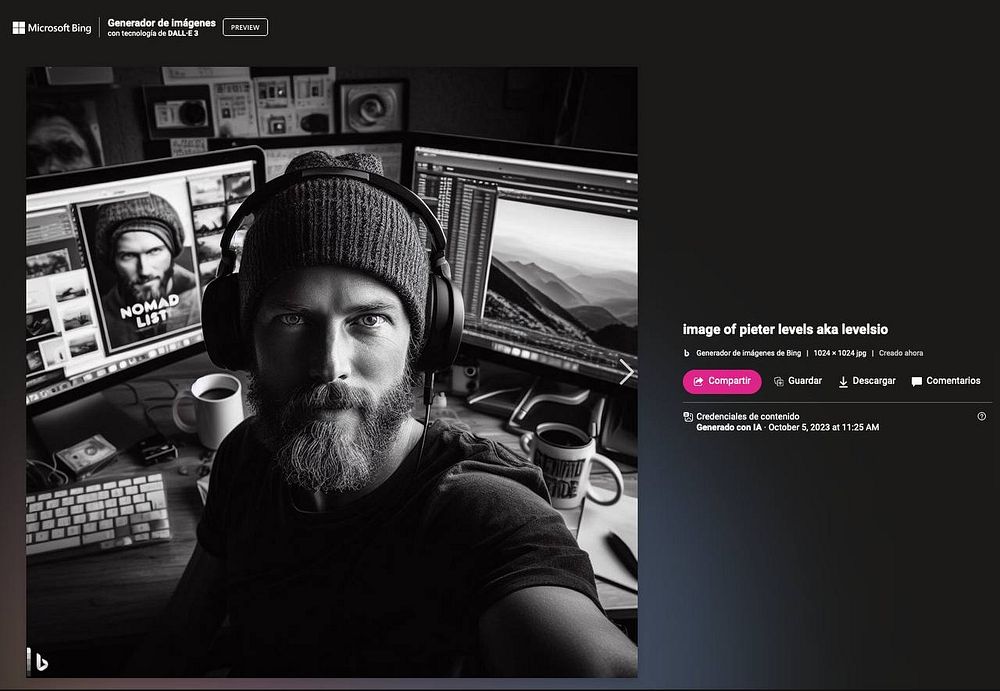
Task: Open Comentarios feedback
Action: [x=946, y=381]
